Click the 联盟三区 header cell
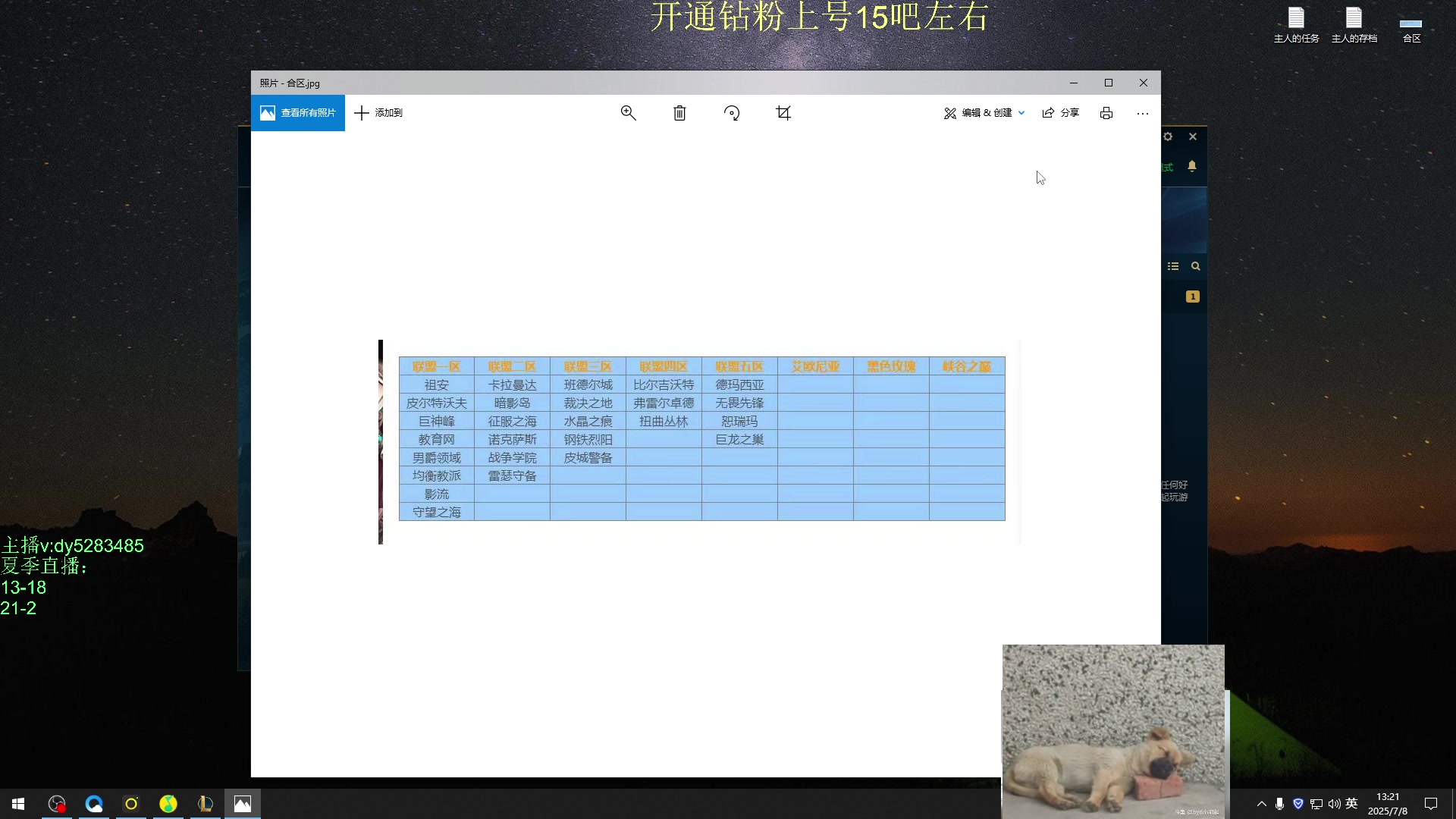This screenshot has width=1456, height=819. (x=588, y=366)
